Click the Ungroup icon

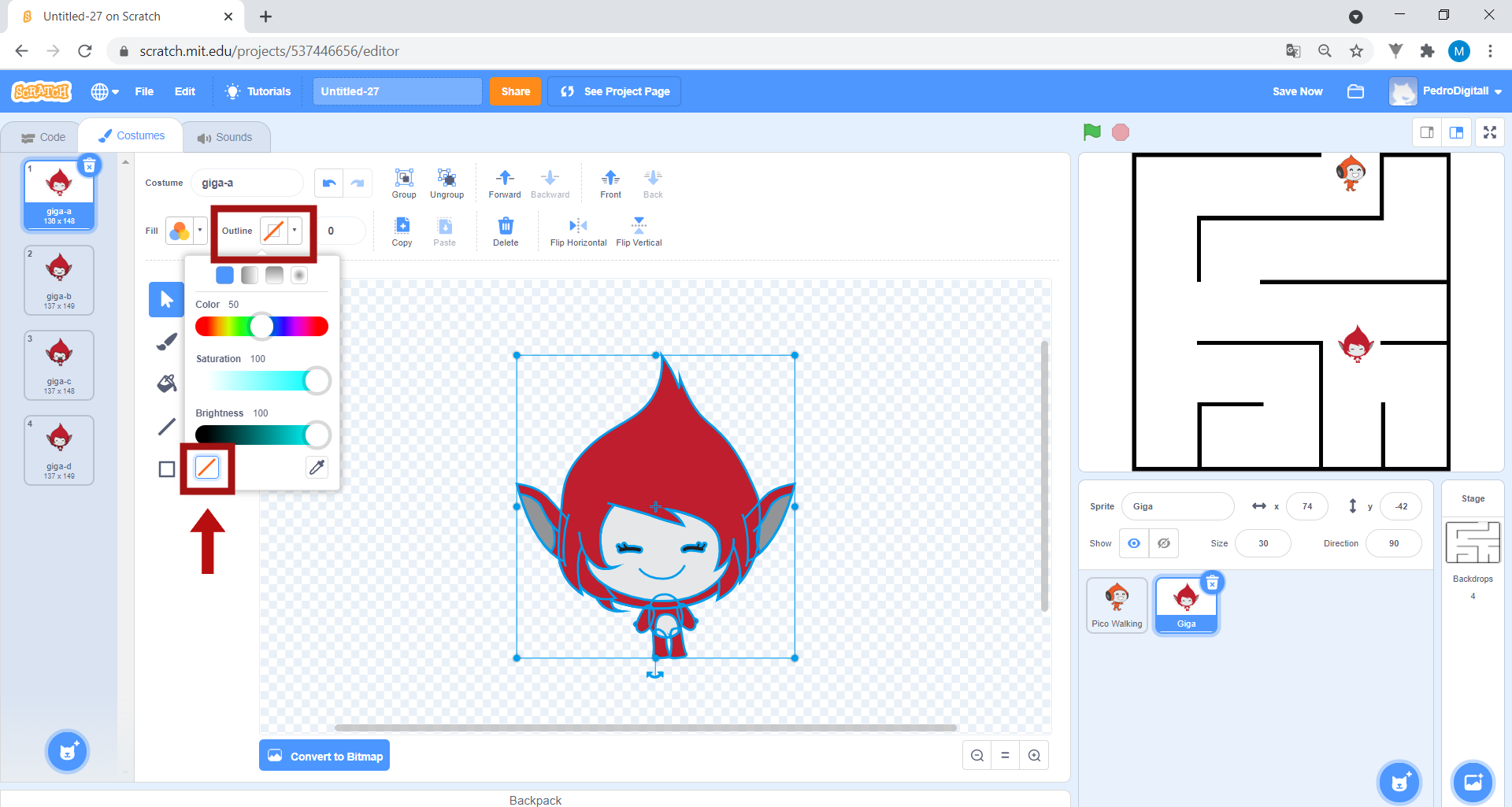pos(447,183)
